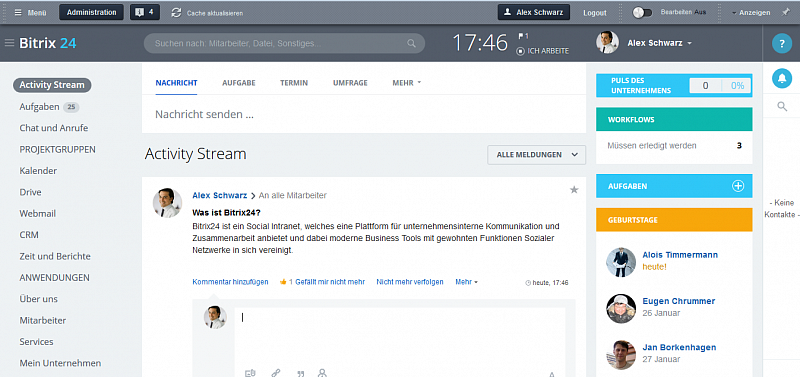Click the attach file icon in comment editor
Image resolution: width=800 pixels, height=377 pixels.
click(x=249, y=373)
